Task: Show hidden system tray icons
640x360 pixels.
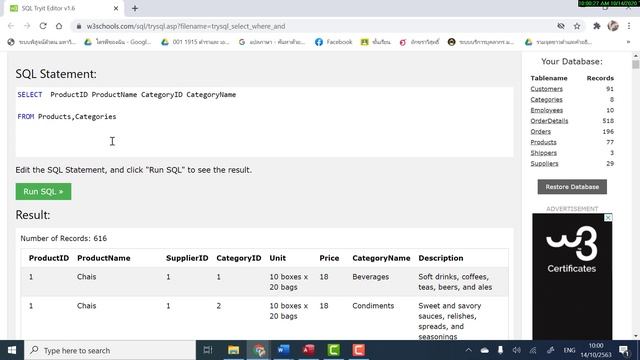Action: (x=469, y=350)
